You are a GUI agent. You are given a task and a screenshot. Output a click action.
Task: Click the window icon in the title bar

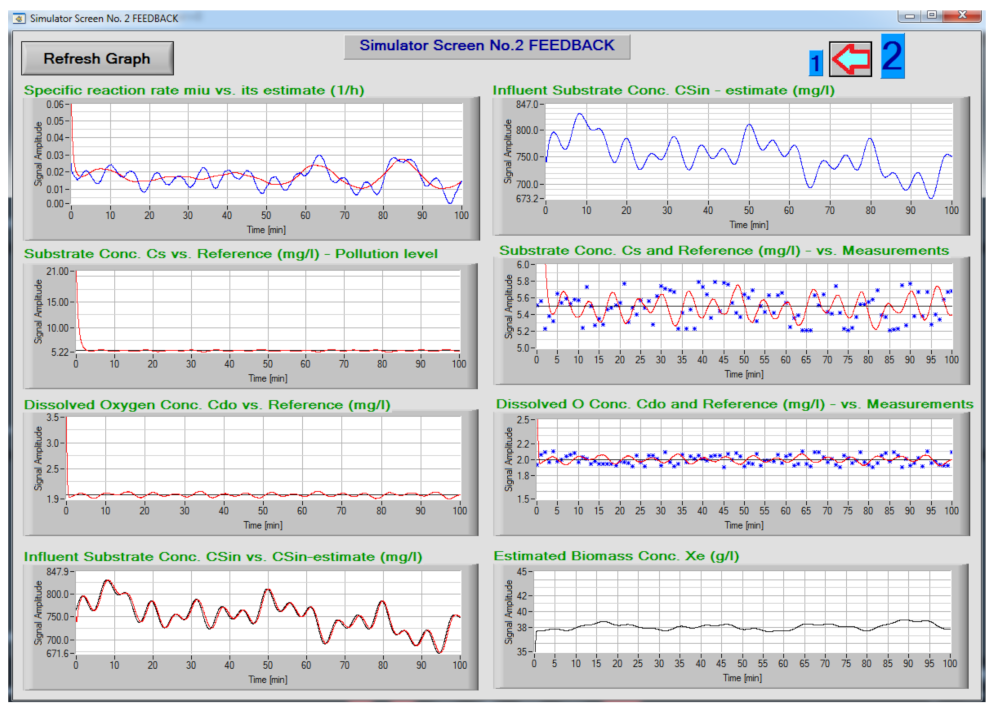click(20, 18)
